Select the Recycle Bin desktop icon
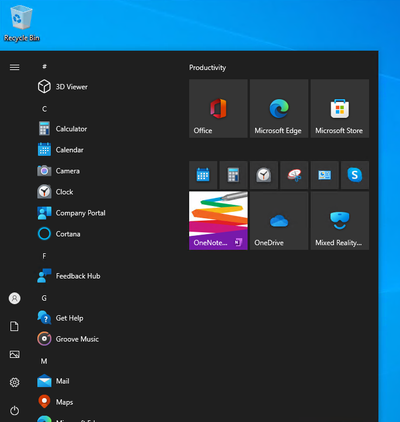Screen dimensions: 400x422 point(21,23)
